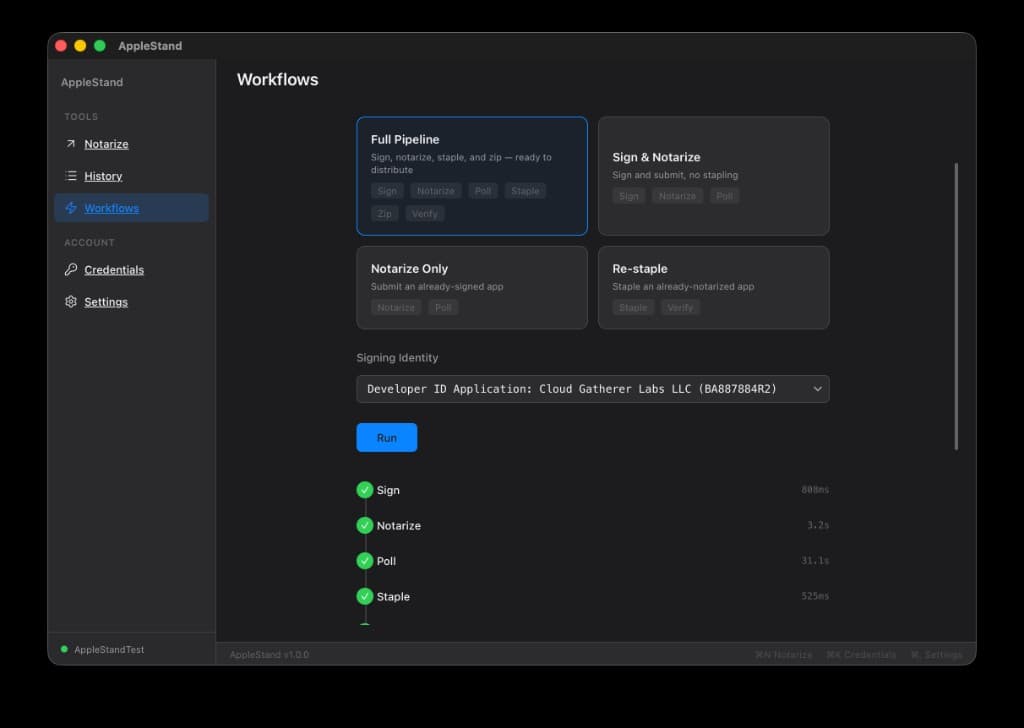
Task: Click the green checkmark beside the Poll step
Action: point(365,561)
